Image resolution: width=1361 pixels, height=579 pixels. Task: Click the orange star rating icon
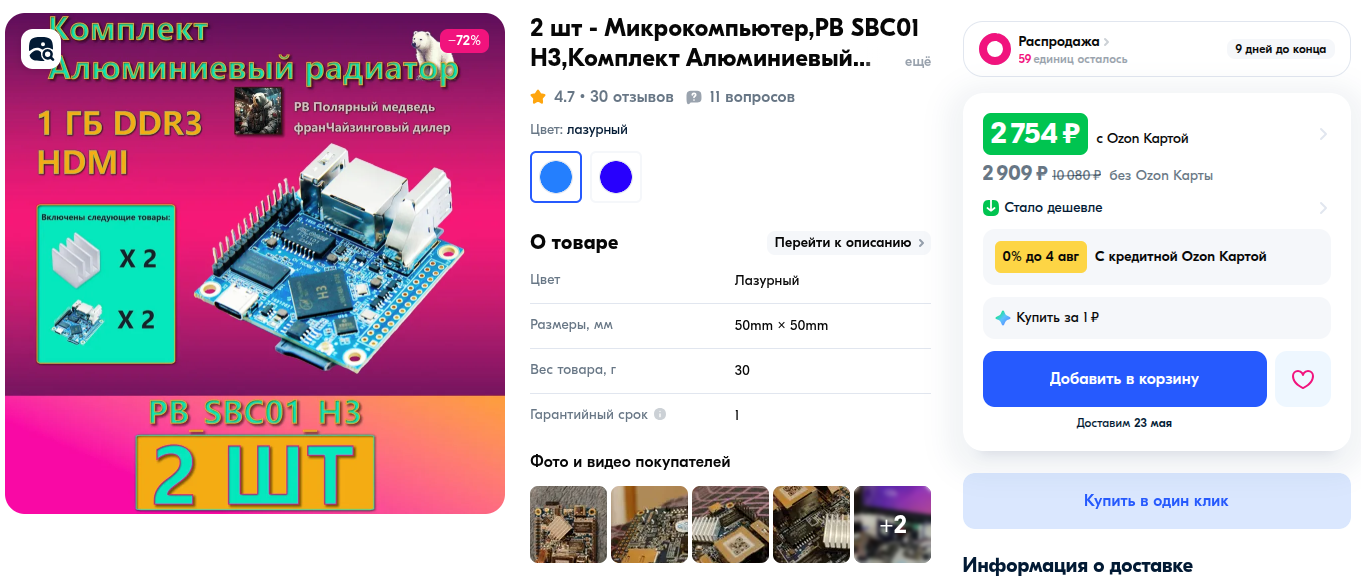(x=538, y=97)
